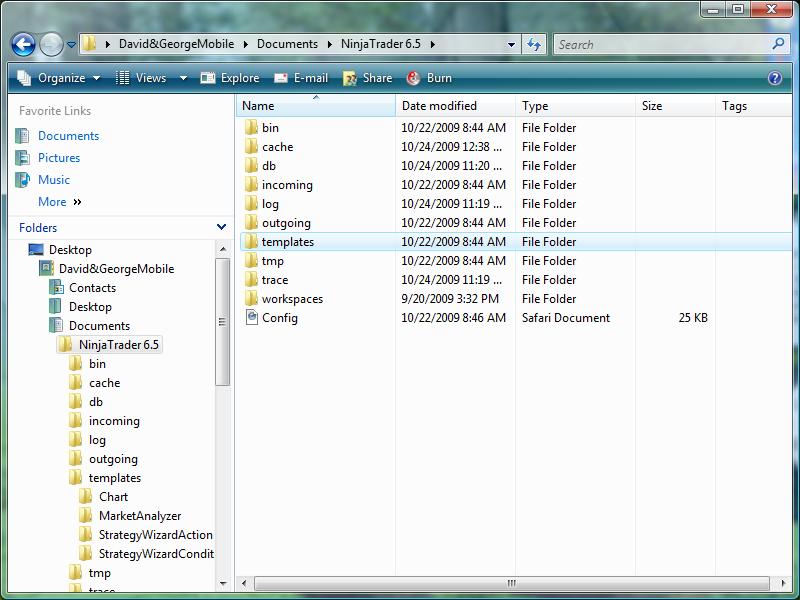Select incoming folder icon in file list

tap(251, 185)
